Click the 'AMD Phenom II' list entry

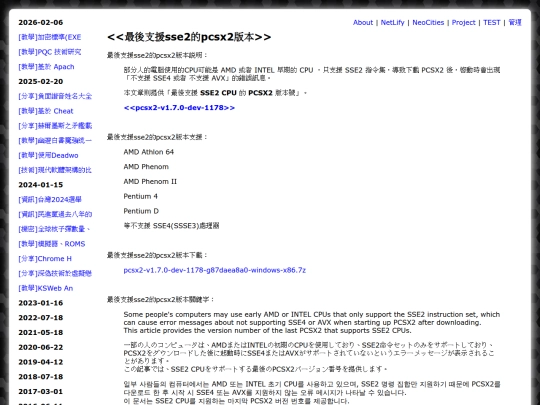(150, 181)
